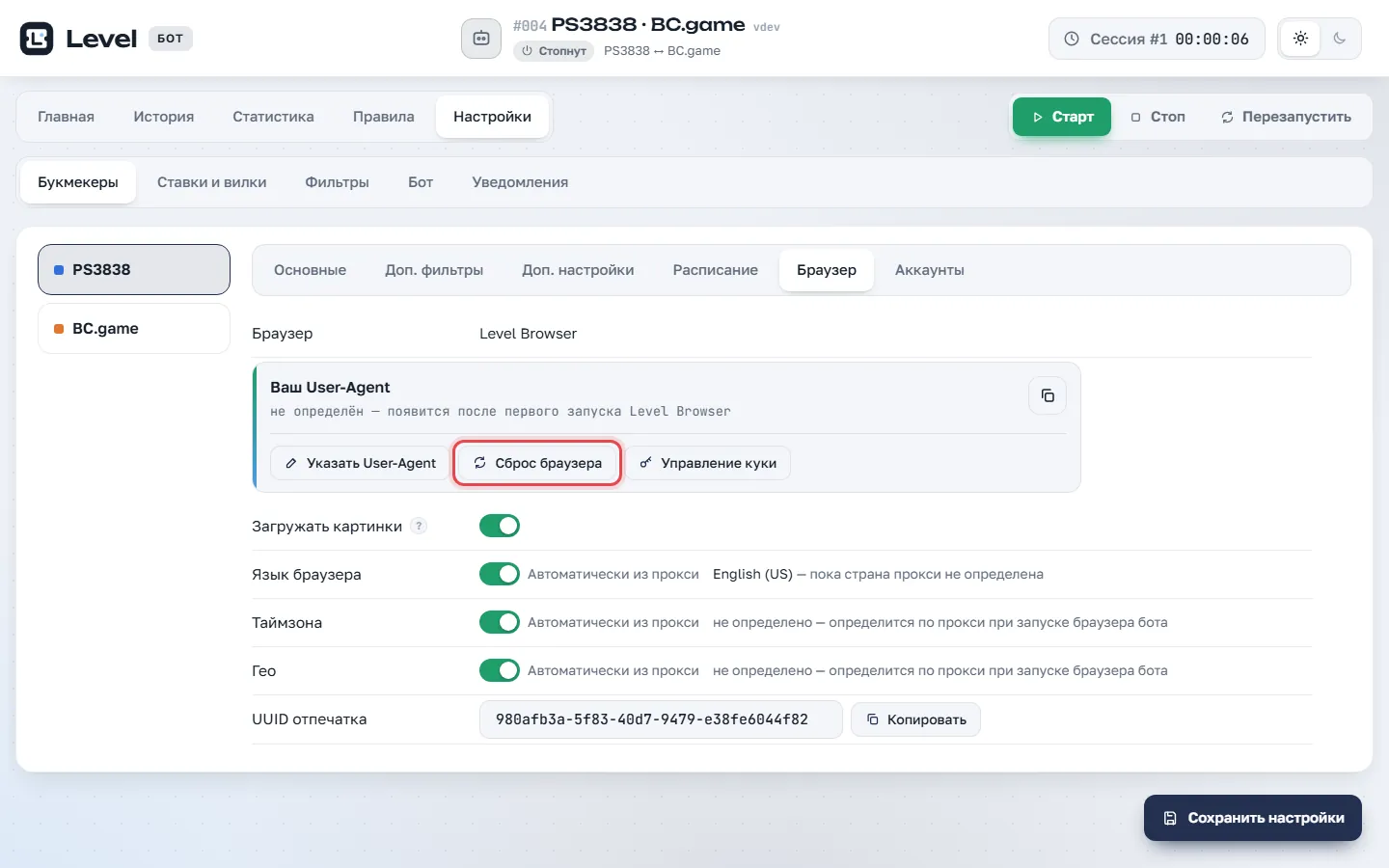Viewport: 1389px width, 868px height.
Task: Click the #004 bot number label
Action: pyautogui.click(x=530, y=26)
